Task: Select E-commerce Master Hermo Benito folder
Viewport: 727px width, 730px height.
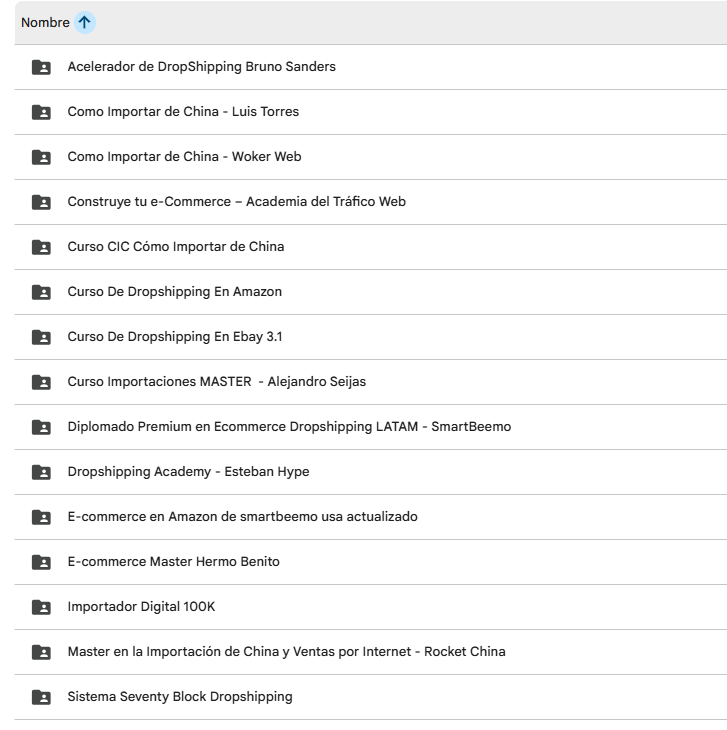Action: point(173,562)
